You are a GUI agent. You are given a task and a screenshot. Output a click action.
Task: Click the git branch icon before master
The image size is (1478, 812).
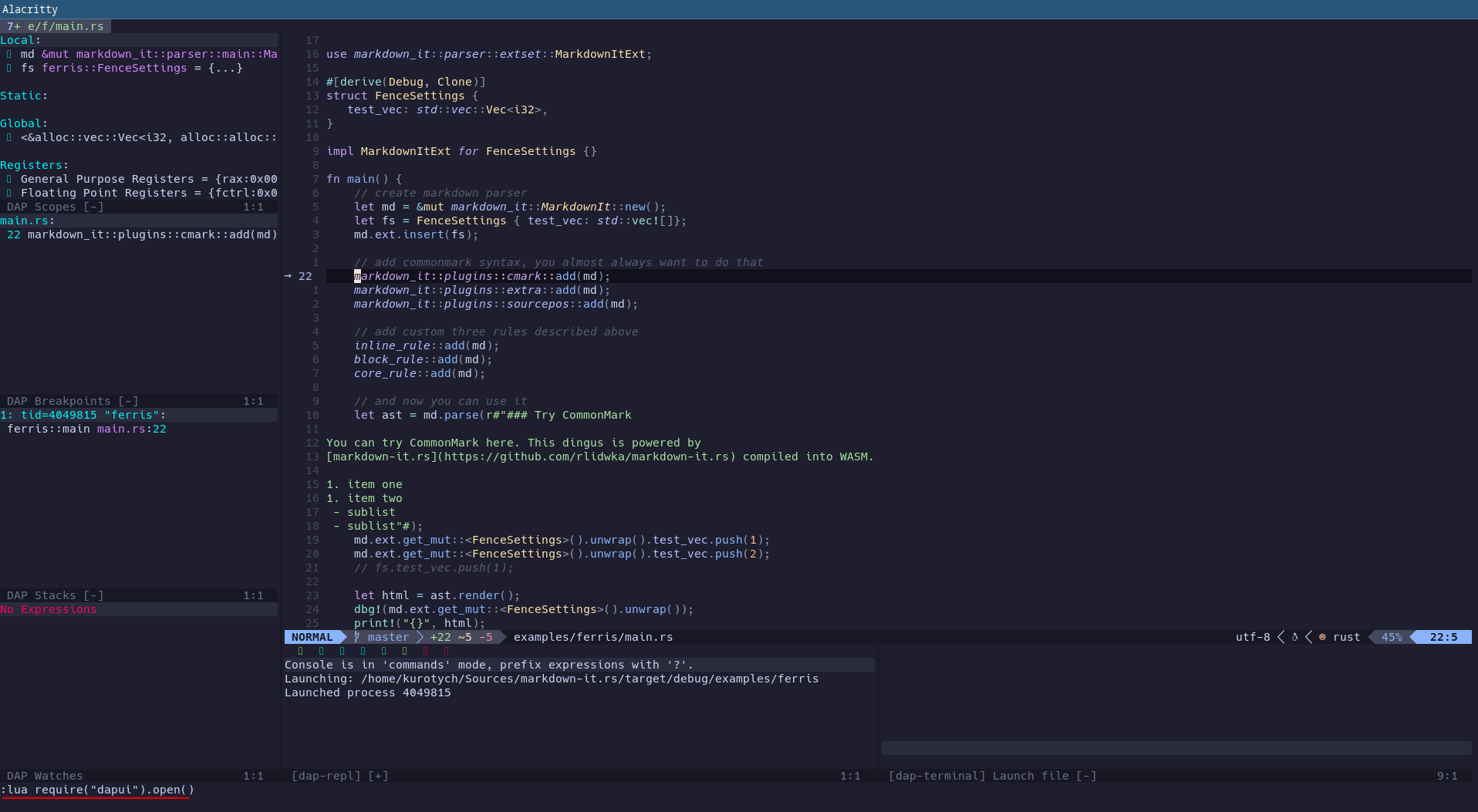click(x=356, y=637)
